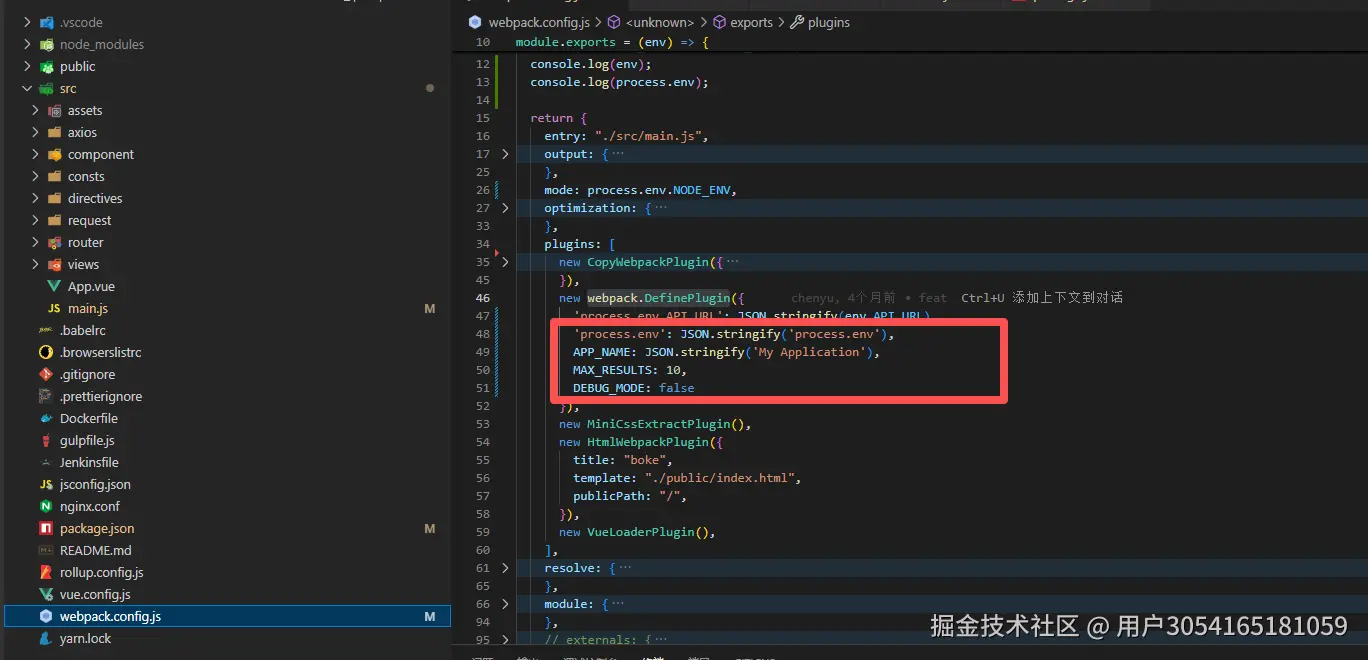Click 'DEBUG_MODE: false' on line 51
Viewport: 1368px width, 660px height.
634,388
